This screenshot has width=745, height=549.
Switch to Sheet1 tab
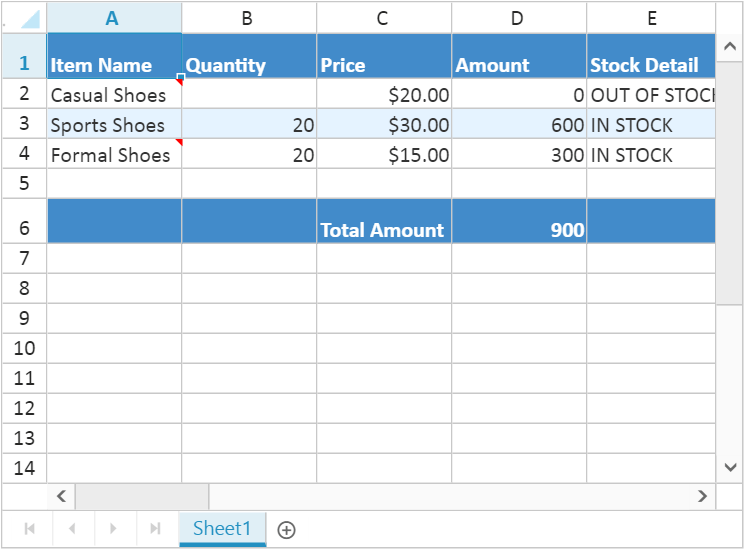[222, 529]
